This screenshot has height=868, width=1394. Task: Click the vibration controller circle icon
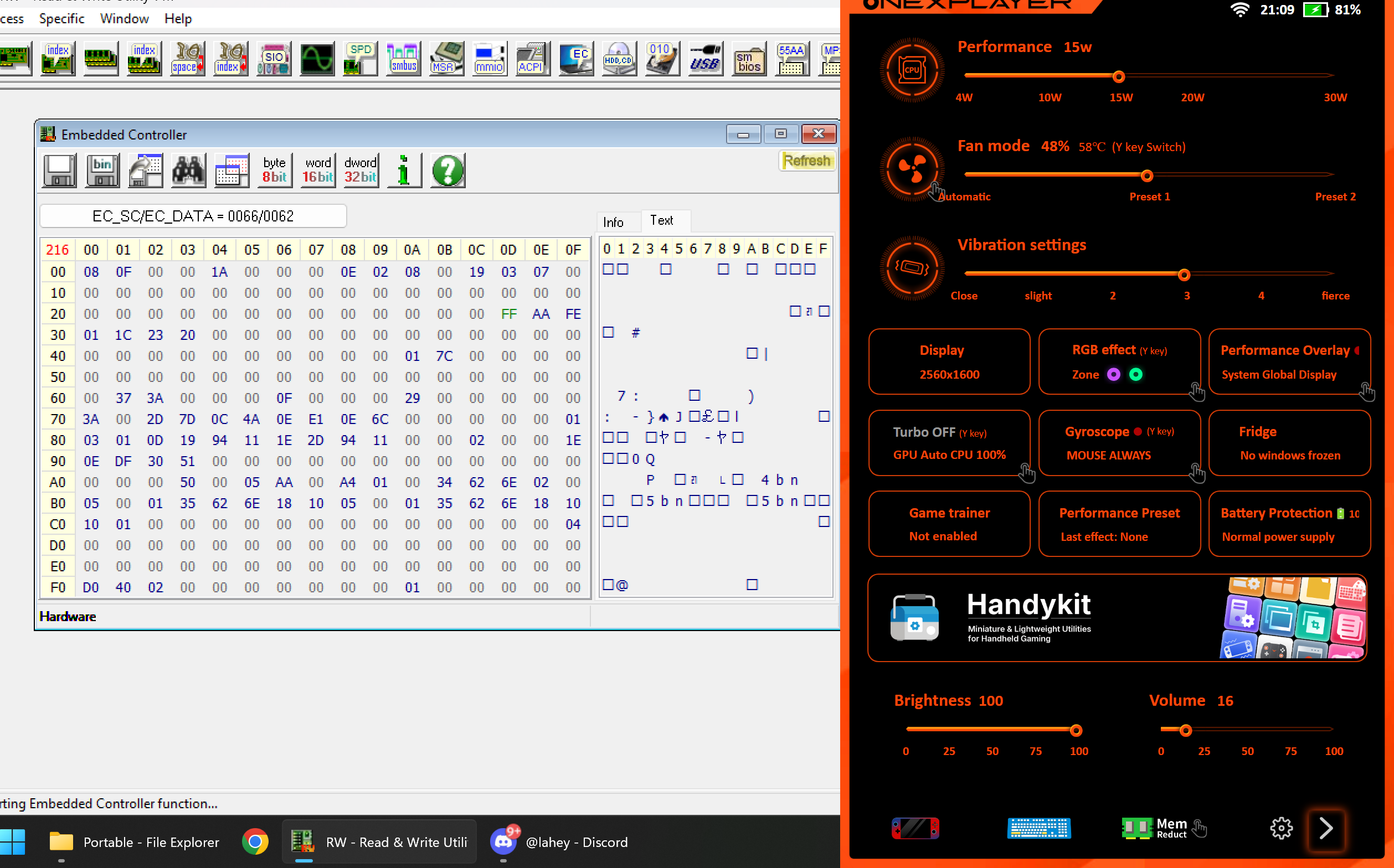coord(912,268)
